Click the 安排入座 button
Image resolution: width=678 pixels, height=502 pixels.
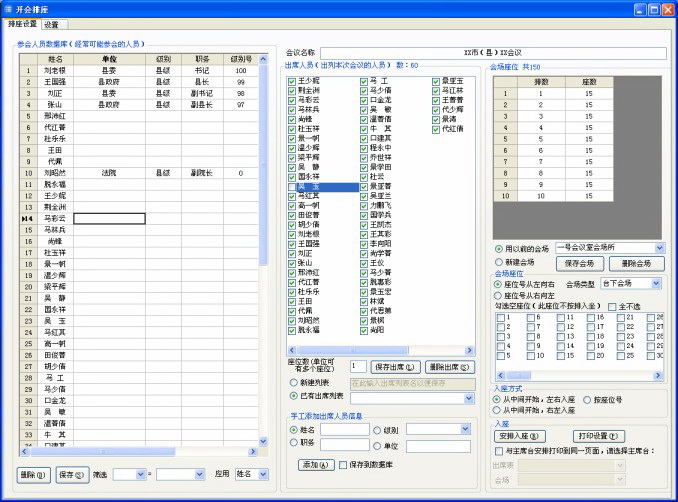[x=518, y=436]
